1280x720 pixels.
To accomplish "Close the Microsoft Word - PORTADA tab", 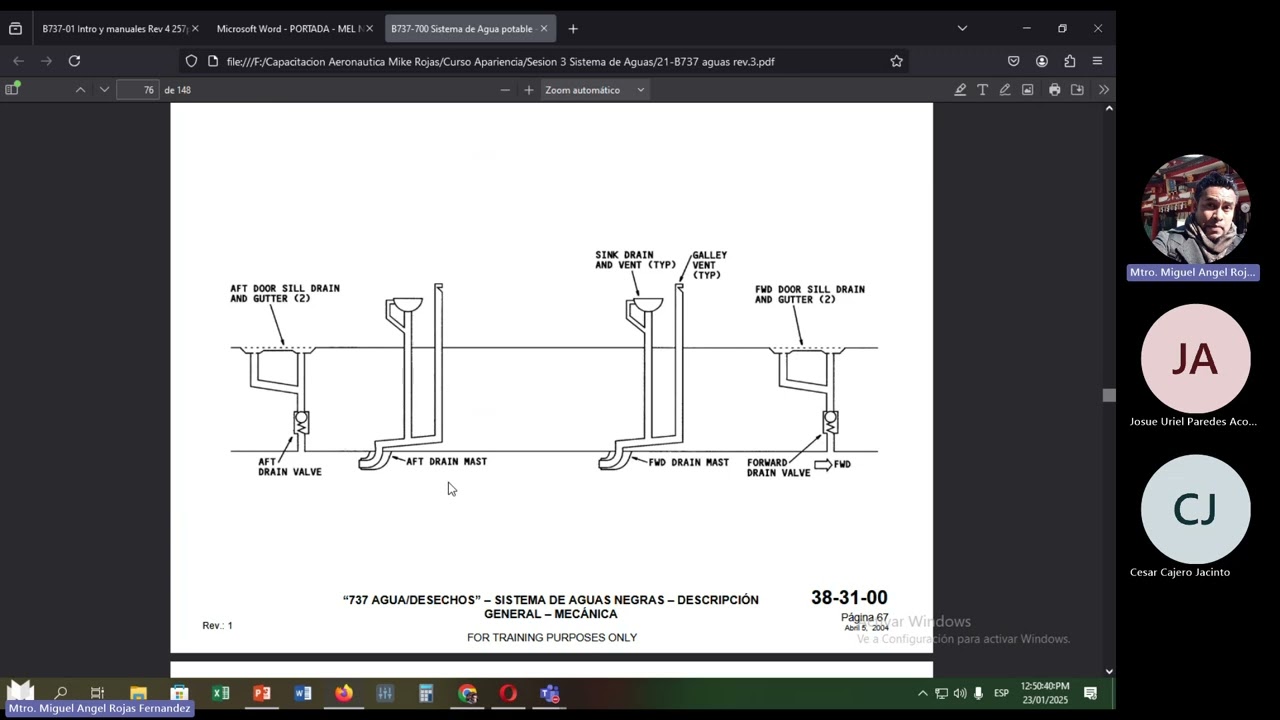I will 370,29.
